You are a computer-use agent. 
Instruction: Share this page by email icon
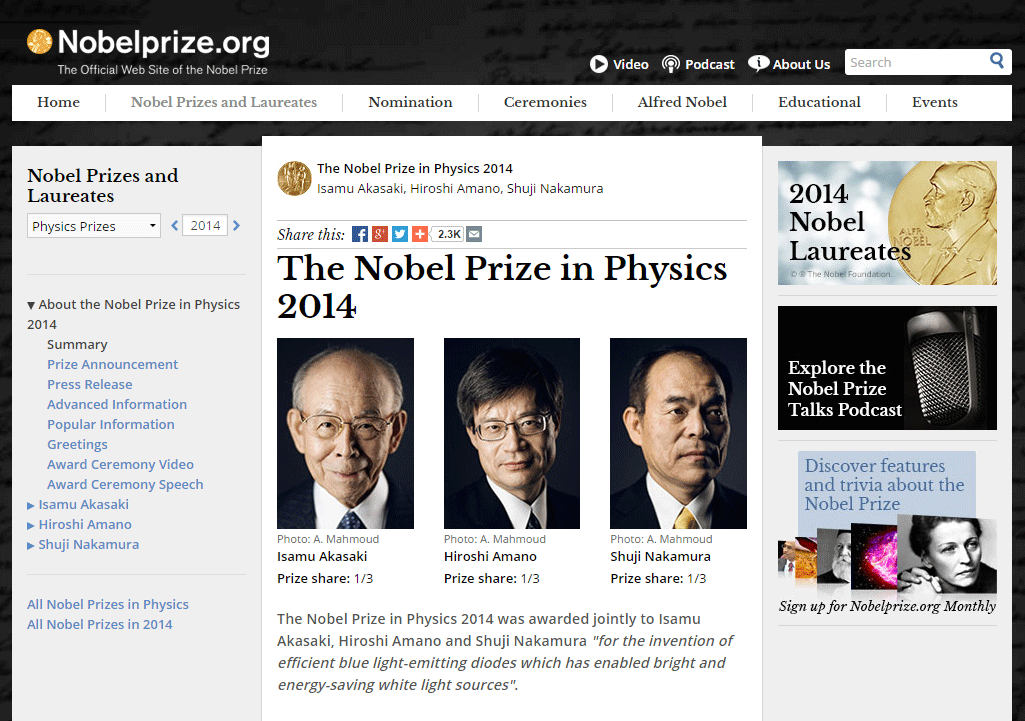coord(474,234)
